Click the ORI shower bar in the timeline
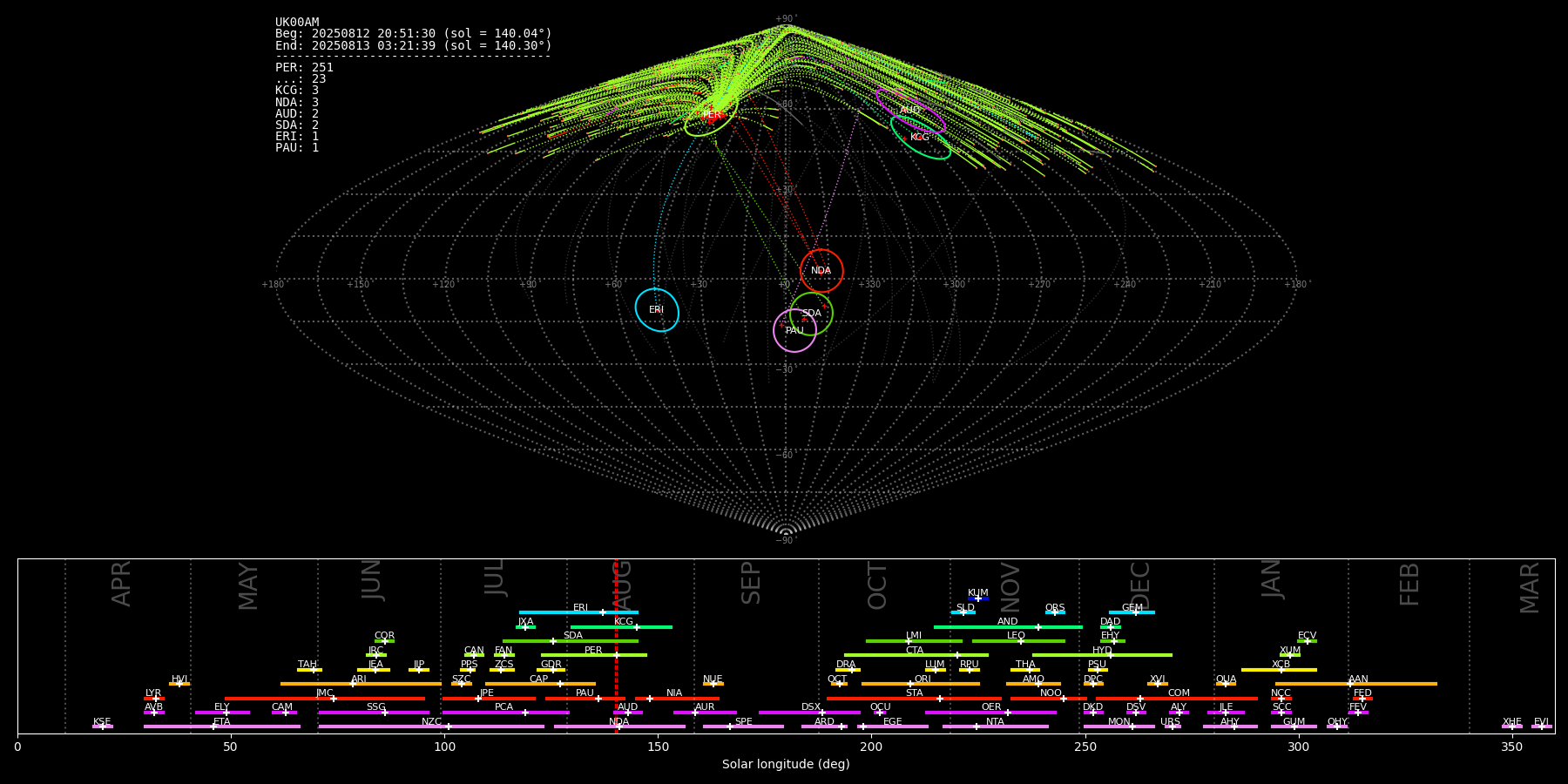The height and width of the screenshot is (784, 1568). click(921, 684)
